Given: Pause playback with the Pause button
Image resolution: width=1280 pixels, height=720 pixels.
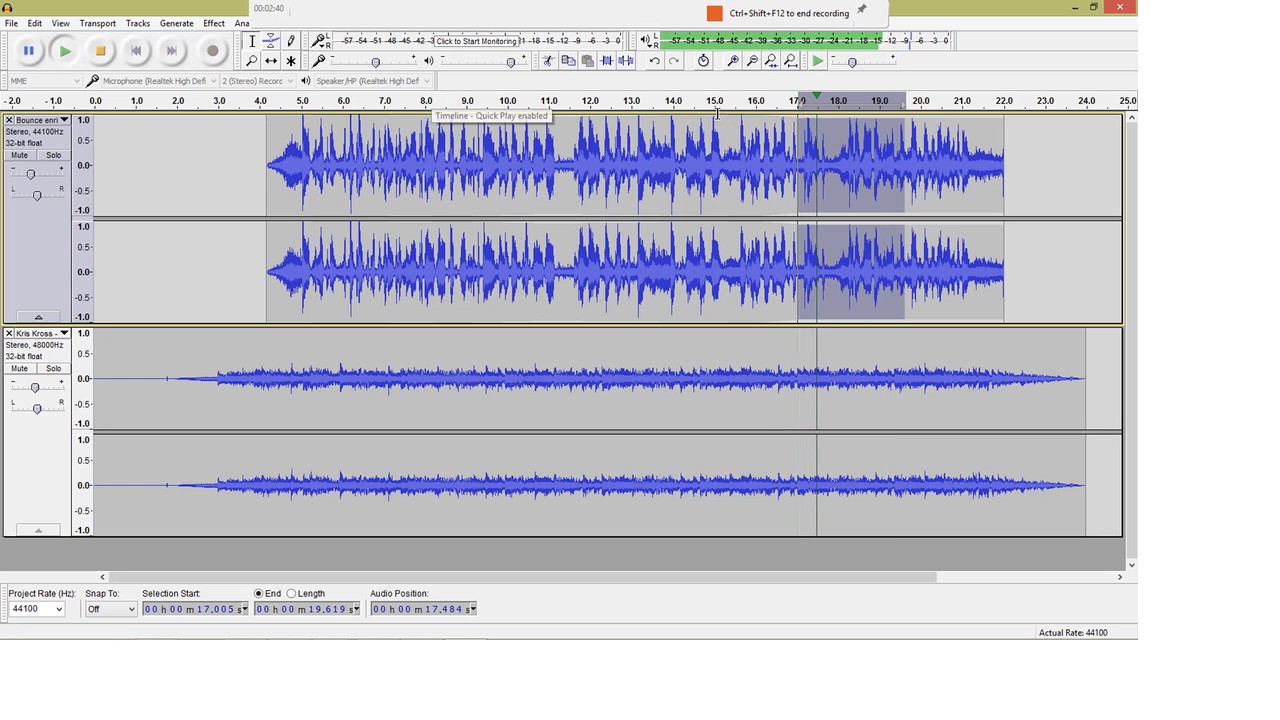Looking at the screenshot, I should click(x=29, y=51).
